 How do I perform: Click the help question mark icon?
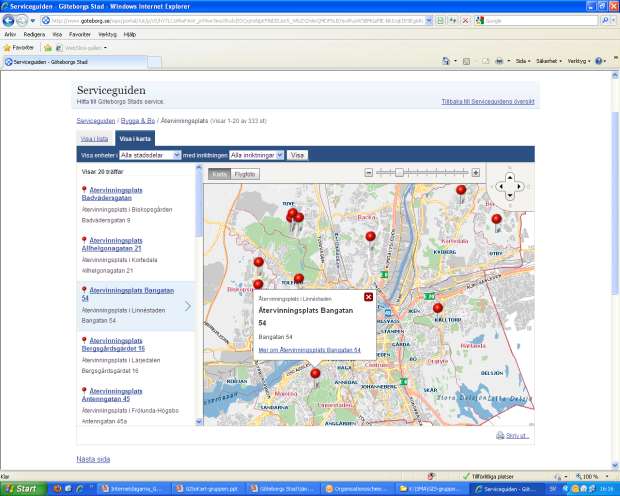tap(598, 61)
